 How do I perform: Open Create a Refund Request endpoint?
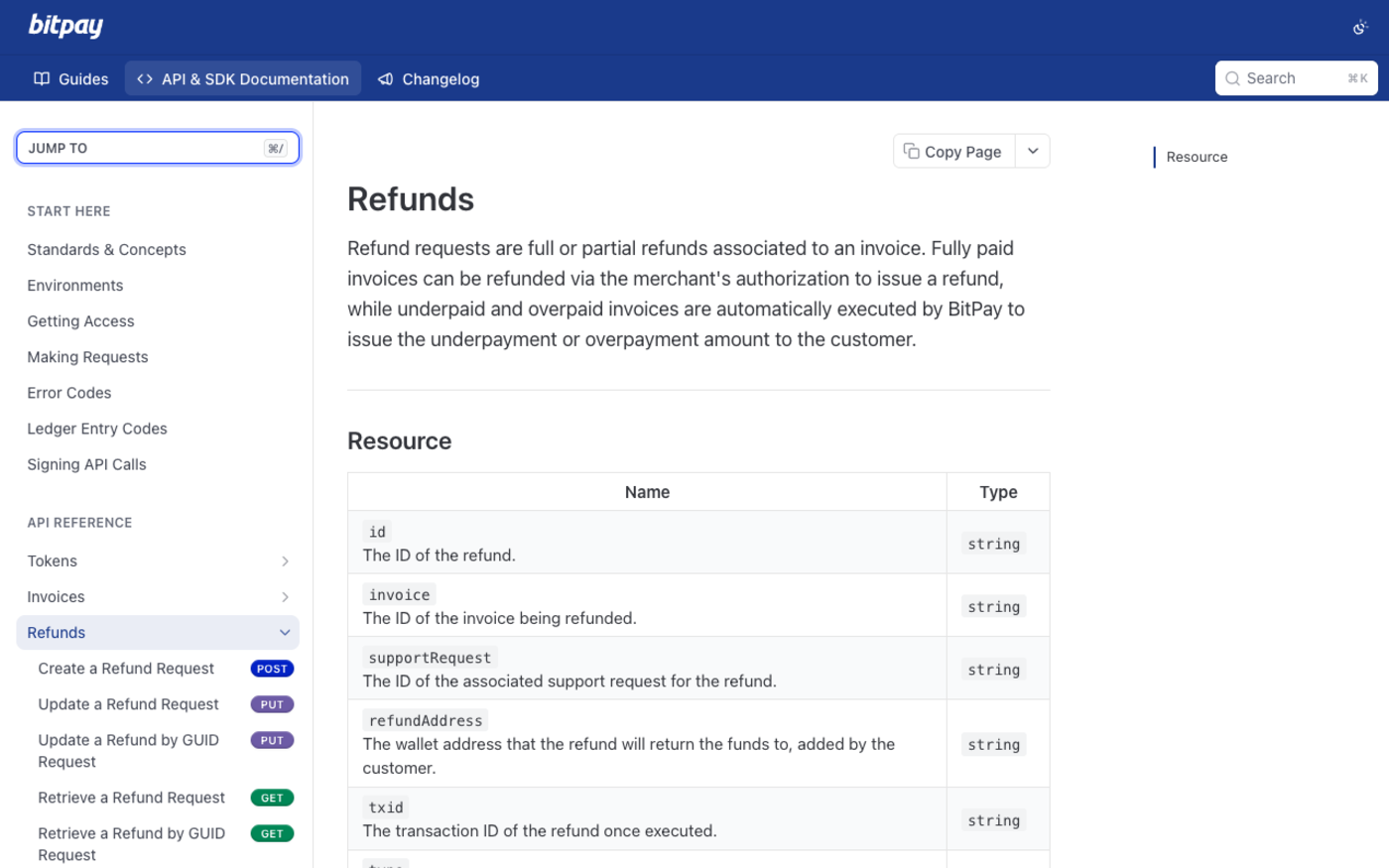pyautogui.click(x=126, y=669)
